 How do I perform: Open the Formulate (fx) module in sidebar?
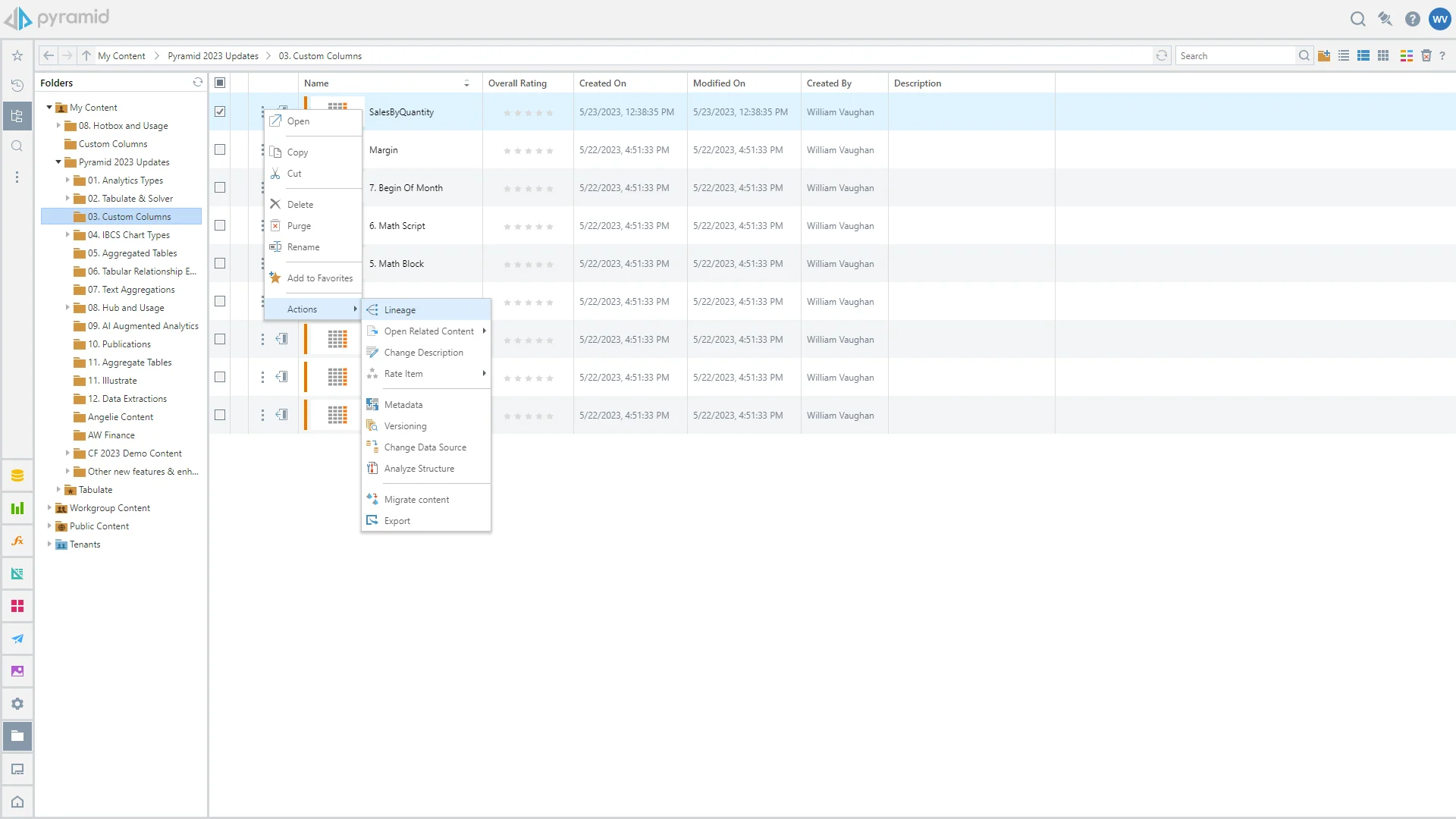tap(17, 541)
